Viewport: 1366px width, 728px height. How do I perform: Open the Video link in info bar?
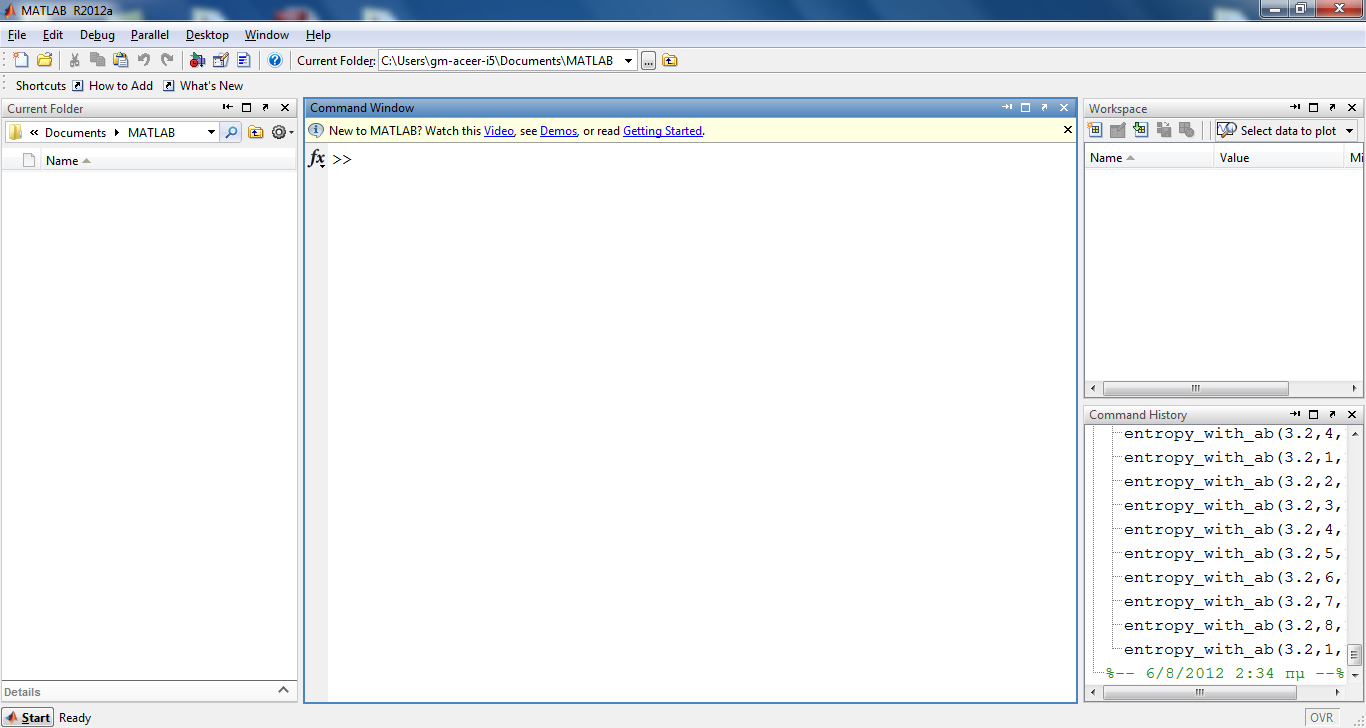click(x=499, y=131)
